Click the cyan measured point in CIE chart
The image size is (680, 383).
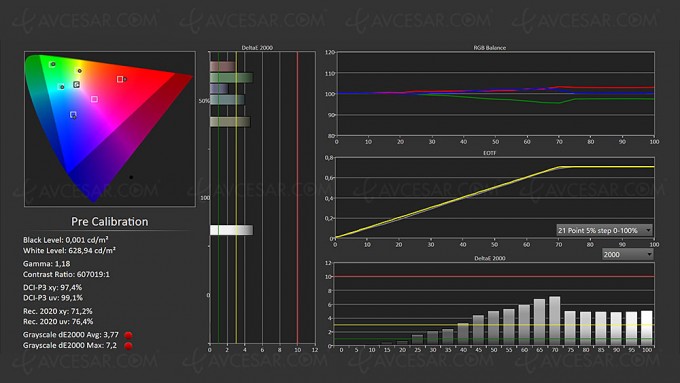(x=62, y=87)
